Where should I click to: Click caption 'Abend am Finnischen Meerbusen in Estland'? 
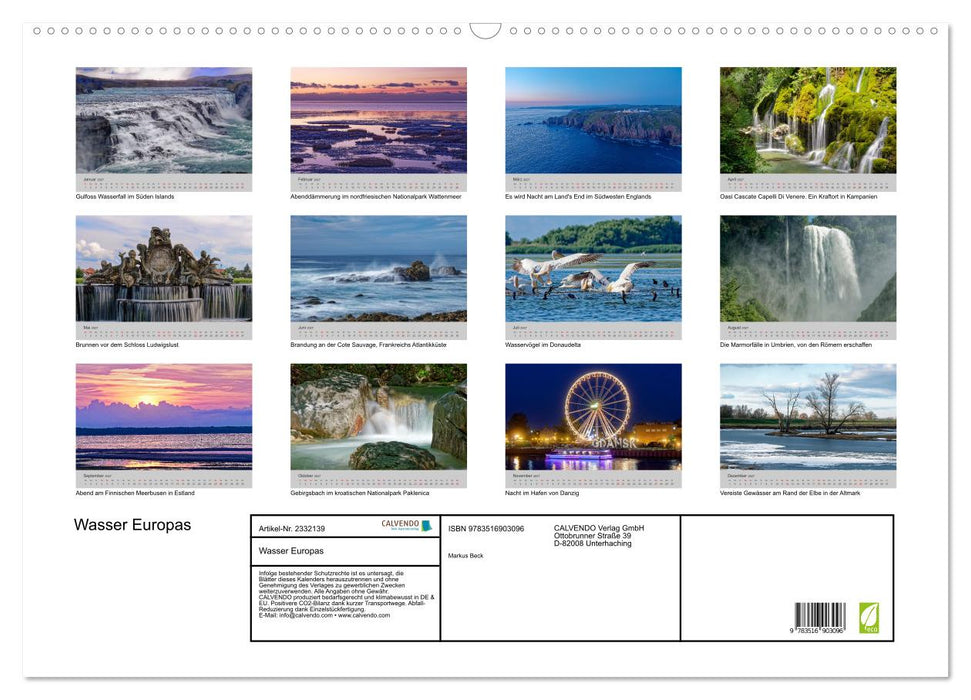coord(135,493)
